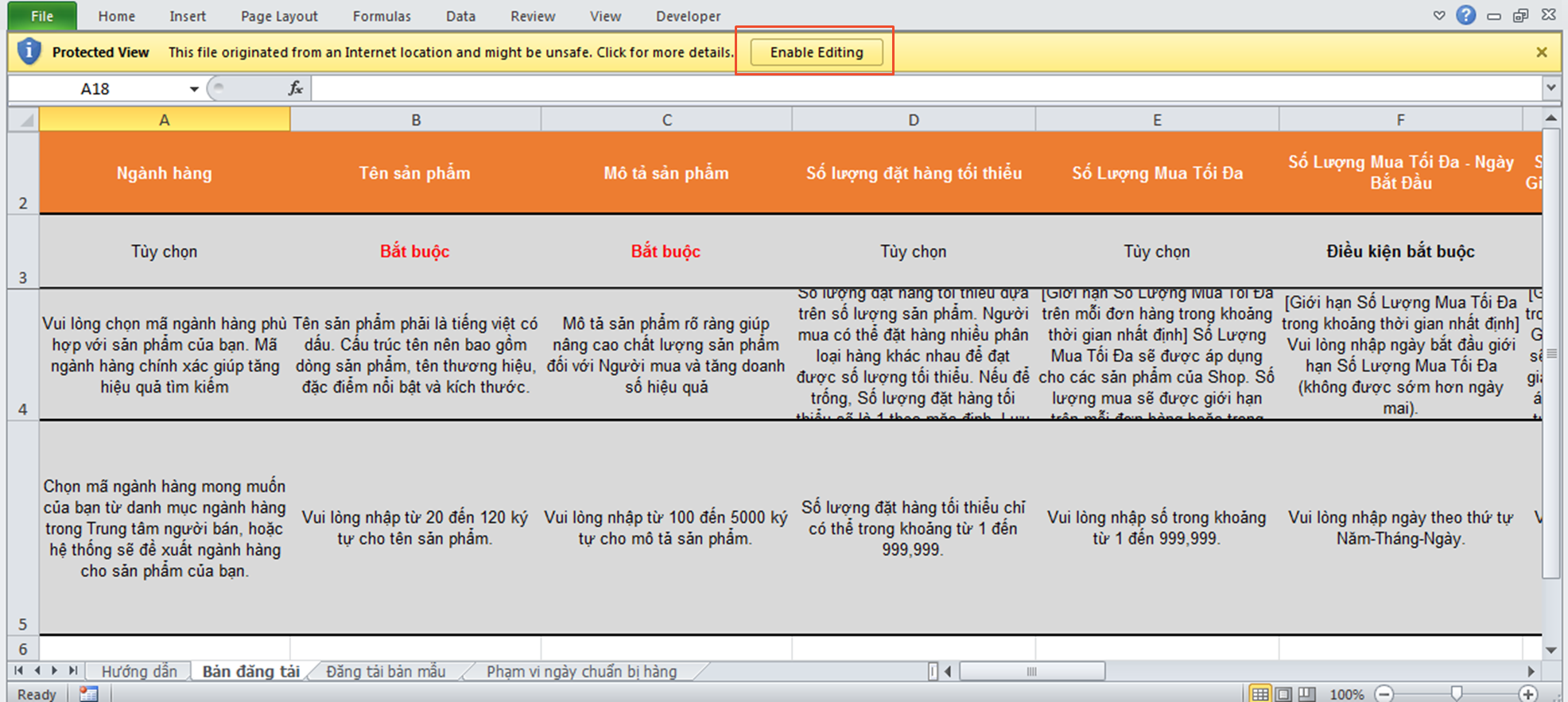Screen dimensions: 1568x702
Task: Switch to the Hướng dẫn sheet tab
Action: click(139, 671)
